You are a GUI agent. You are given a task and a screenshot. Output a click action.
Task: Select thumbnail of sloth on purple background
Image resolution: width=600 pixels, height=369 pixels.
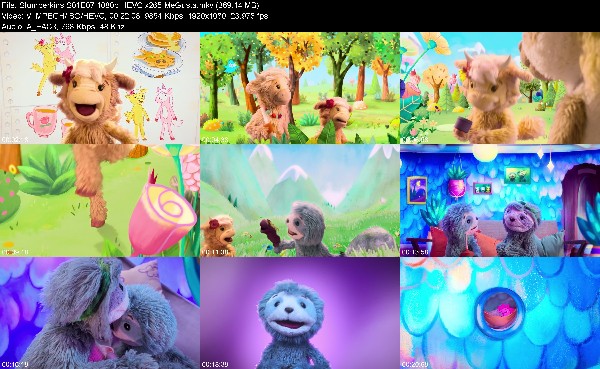[x=300, y=313]
